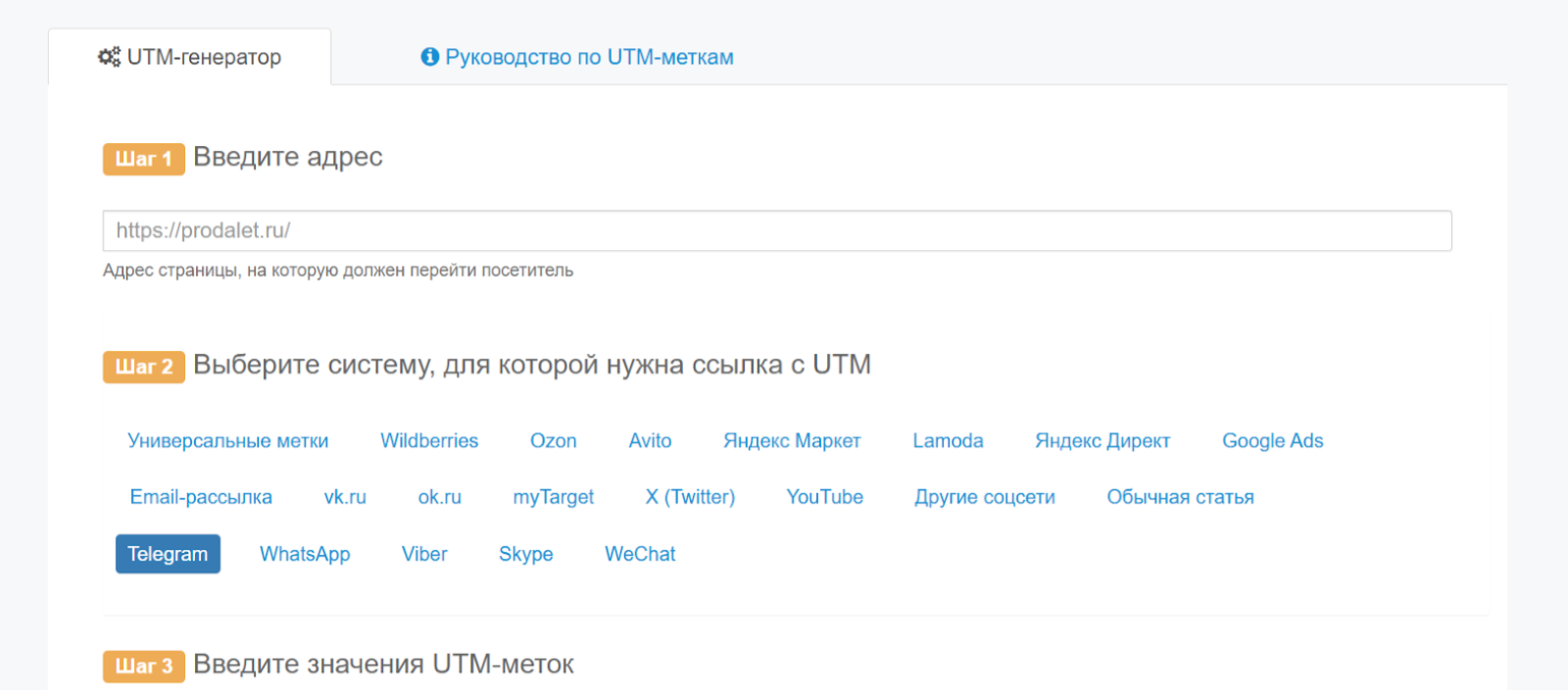Select Другие соцсети option
Image resolution: width=1568 pixels, height=690 pixels.
(x=985, y=497)
